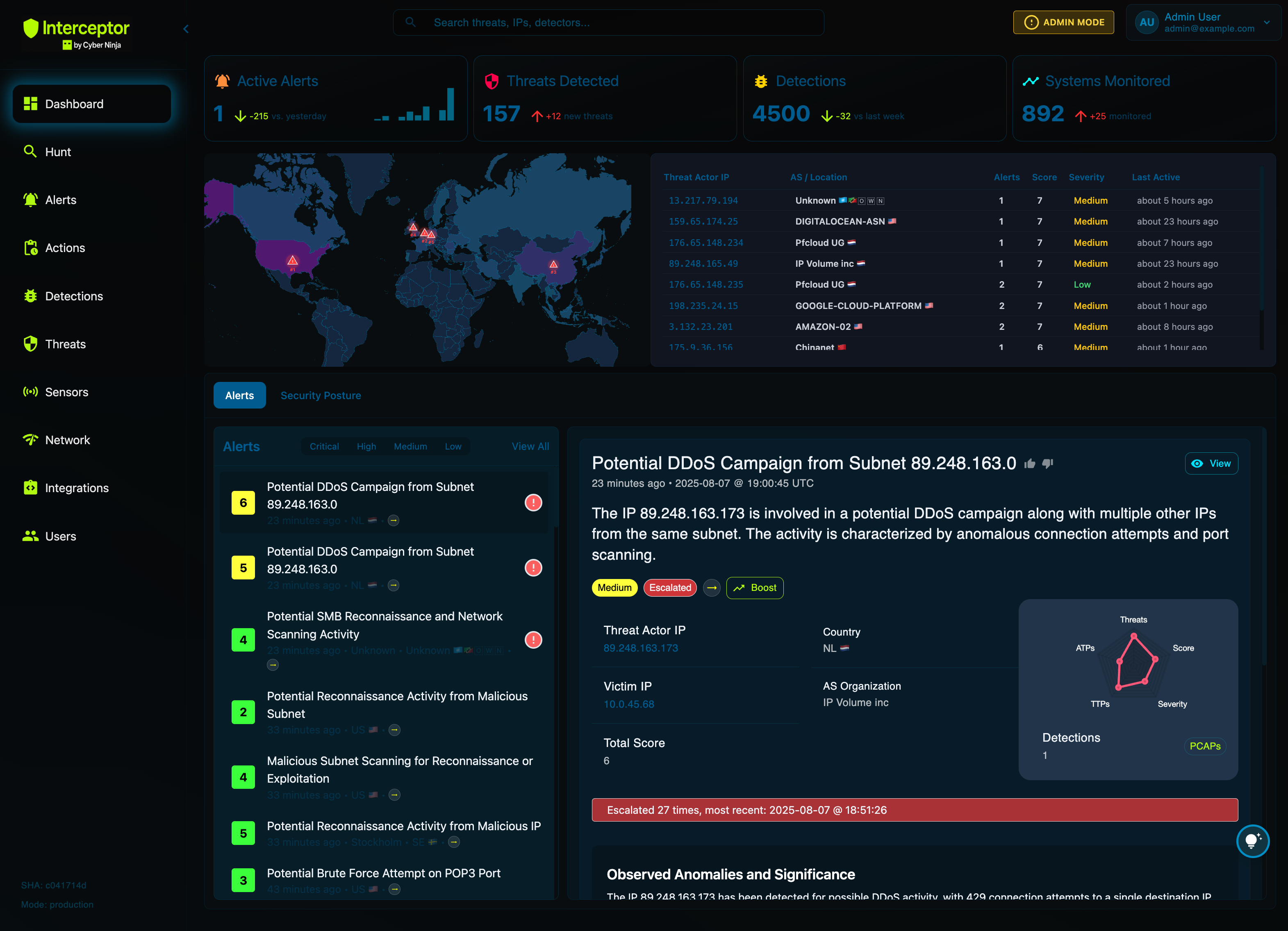Select the Alerts bell icon in sidebar
This screenshot has width=1288, height=931.
pyautogui.click(x=30, y=199)
